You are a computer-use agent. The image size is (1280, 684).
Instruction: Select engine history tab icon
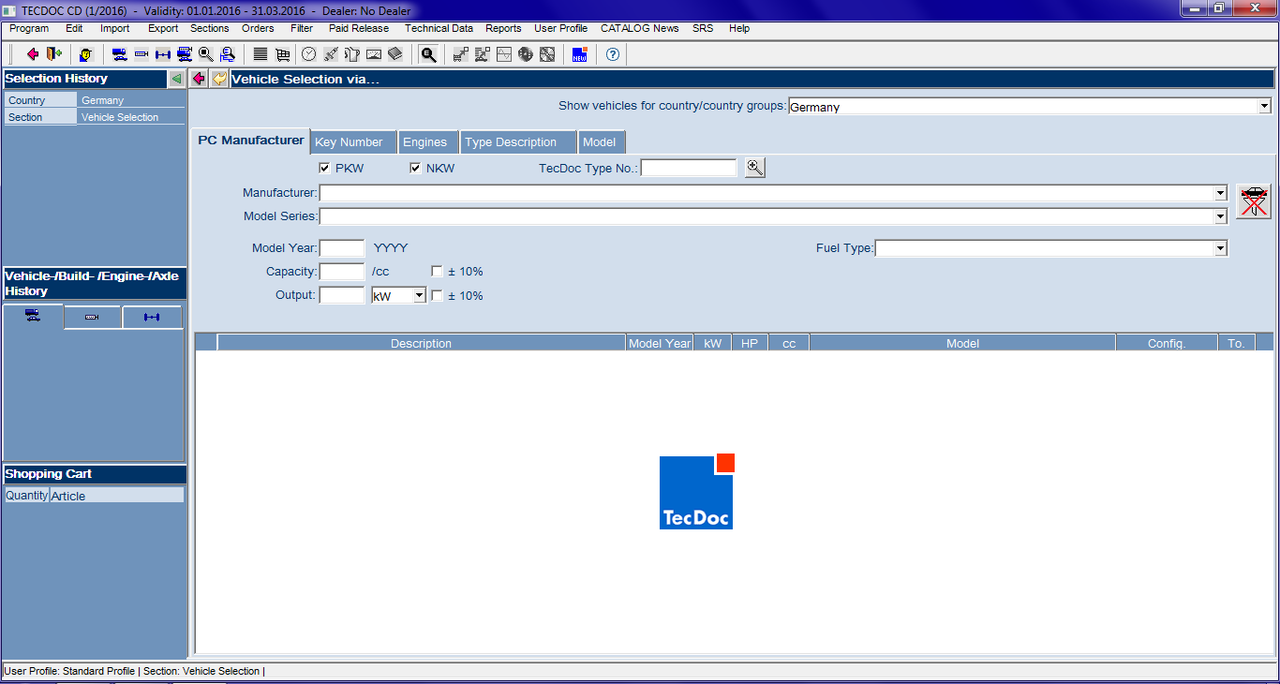(92, 317)
